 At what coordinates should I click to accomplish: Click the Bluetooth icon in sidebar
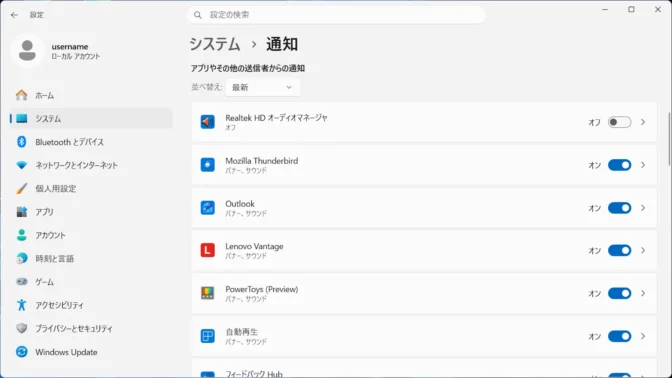(21, 142)
